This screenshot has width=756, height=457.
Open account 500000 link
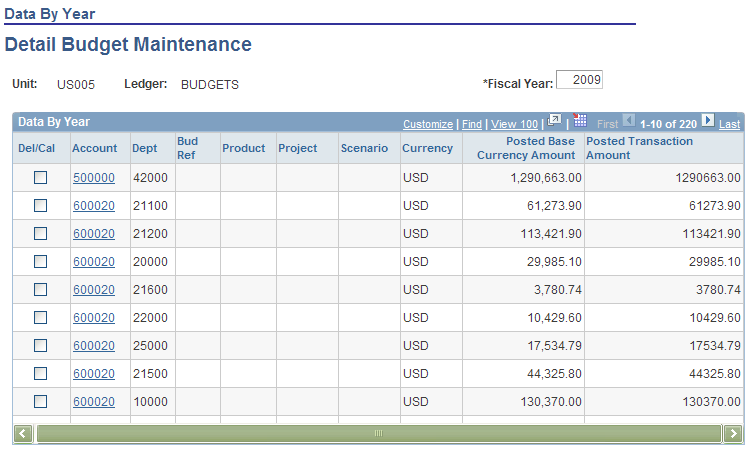tap(94, 178)
